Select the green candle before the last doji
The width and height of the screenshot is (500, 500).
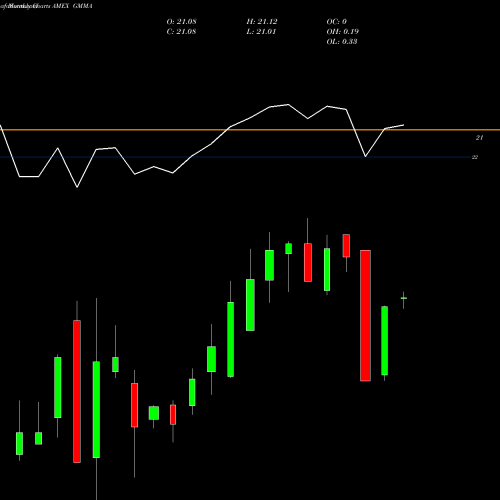[385, 341]
